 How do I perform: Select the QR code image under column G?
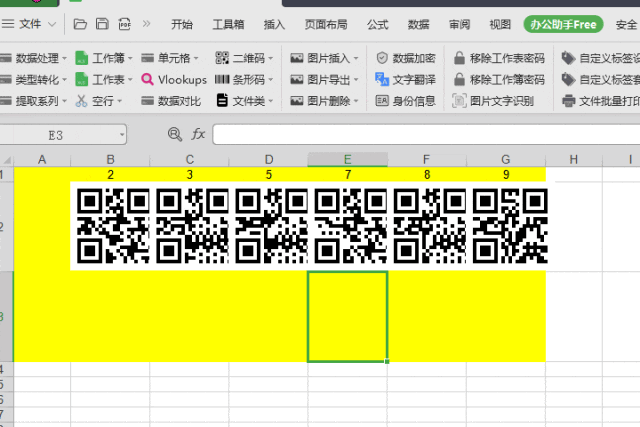point(510,226)
